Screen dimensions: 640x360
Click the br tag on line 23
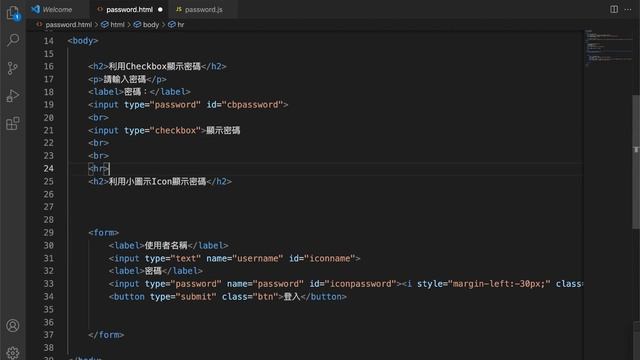tap(98, 156)
